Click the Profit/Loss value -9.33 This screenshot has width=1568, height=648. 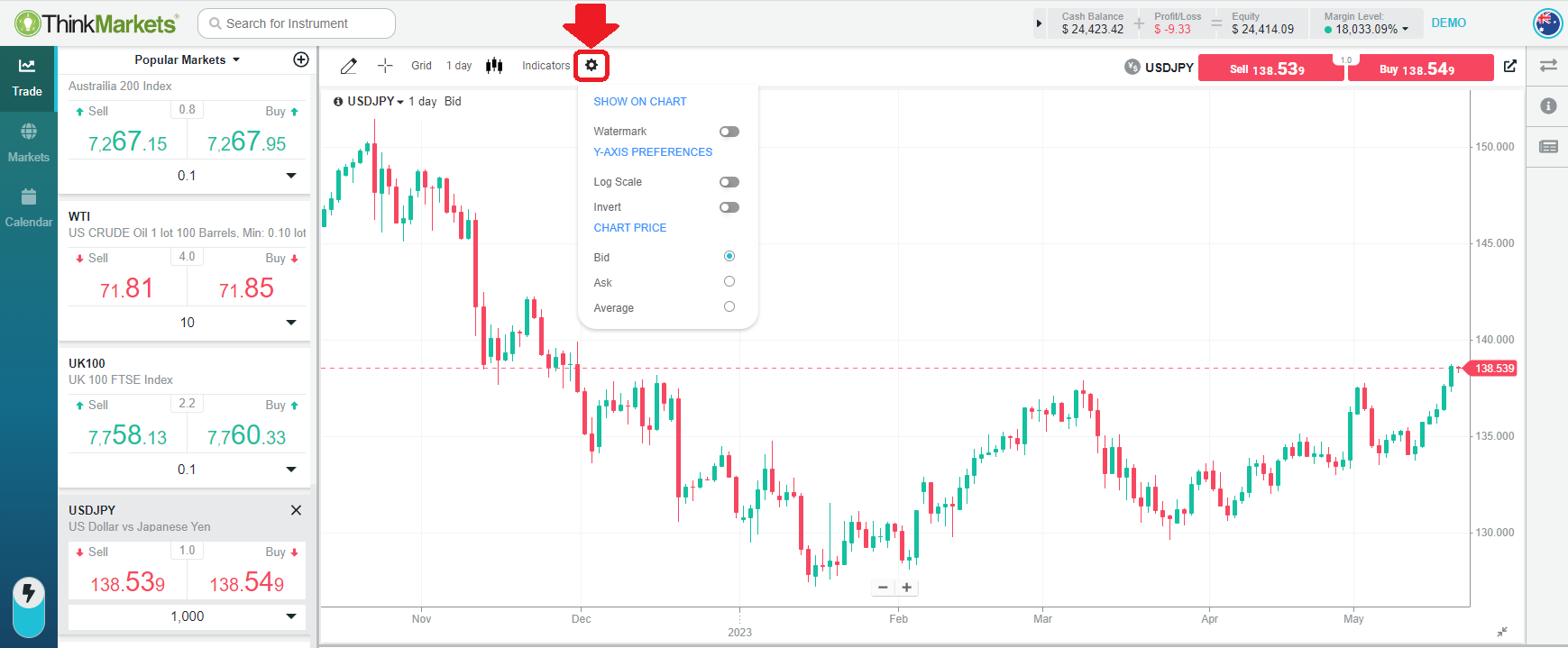click(x=1172, y=29)
